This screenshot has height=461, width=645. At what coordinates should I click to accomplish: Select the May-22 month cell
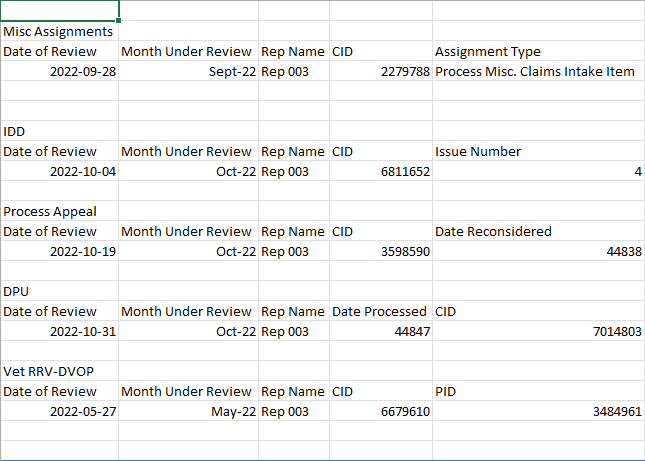click(188, 411)
